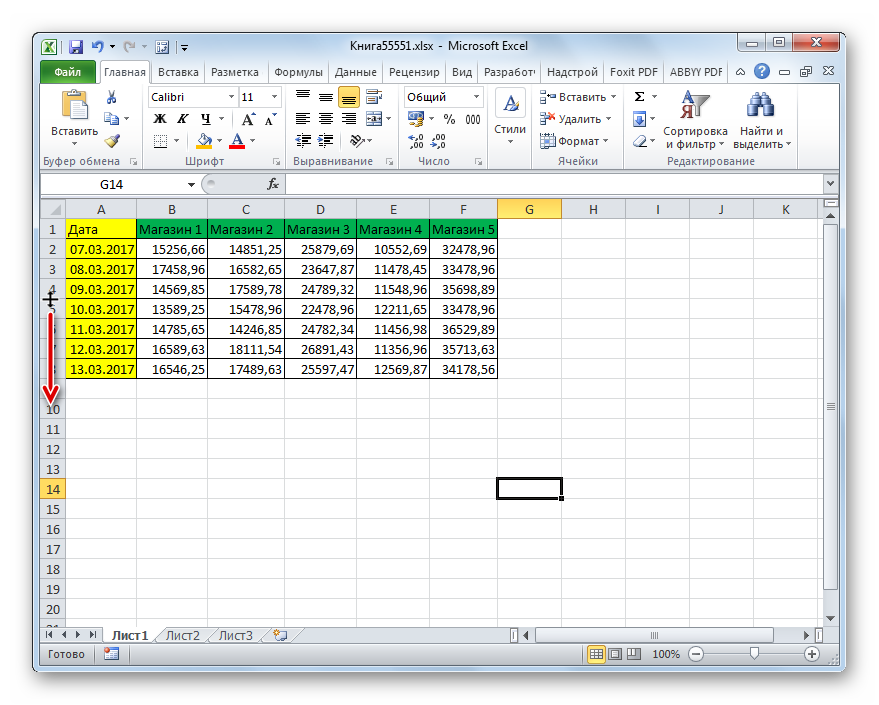
Task: Click cell B2 with value 15256,66
Action: coord(172,249)
